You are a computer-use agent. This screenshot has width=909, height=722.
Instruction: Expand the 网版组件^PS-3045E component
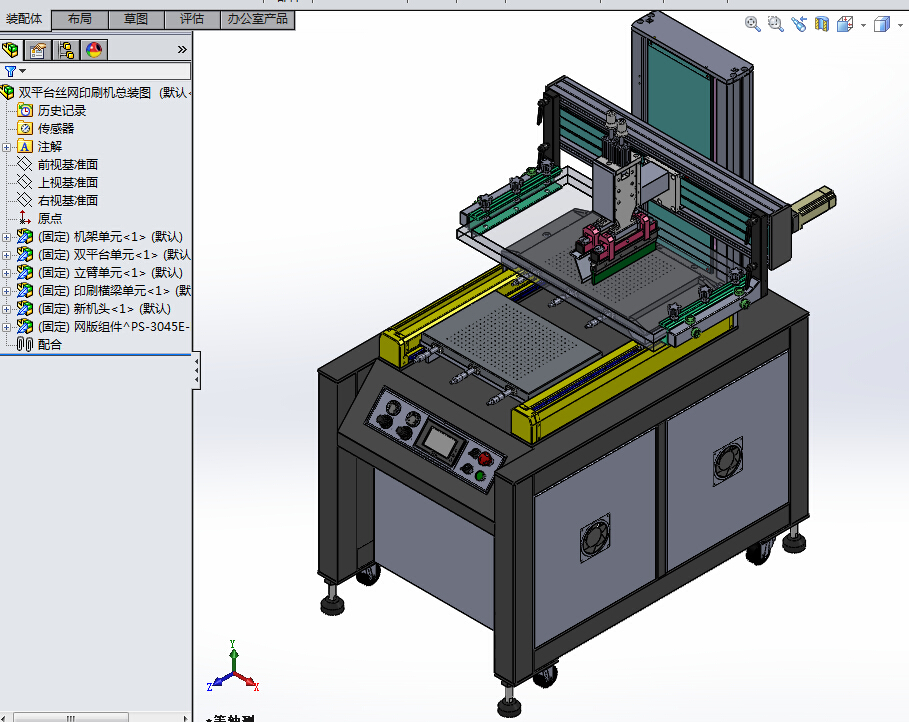(x=6, y=327)
